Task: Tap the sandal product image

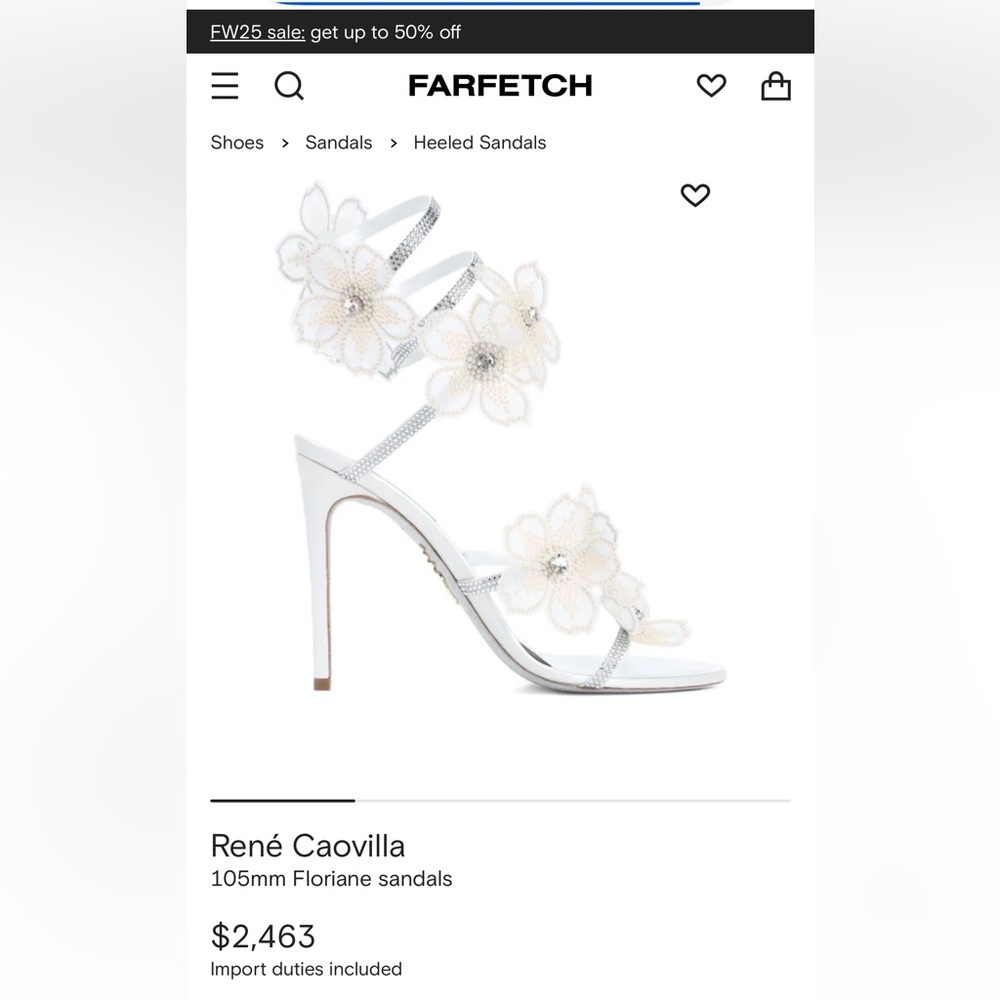Action: pyautogui.click(x=501, y=437)
